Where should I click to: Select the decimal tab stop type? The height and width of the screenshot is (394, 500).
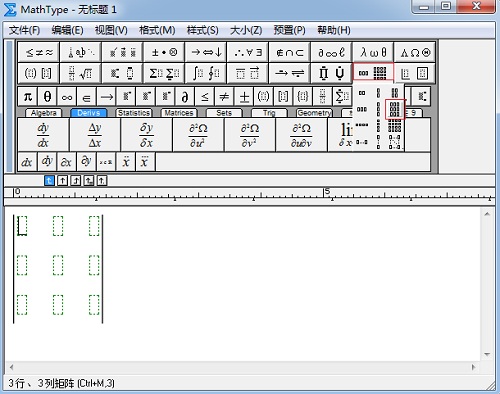click(102, 181)
